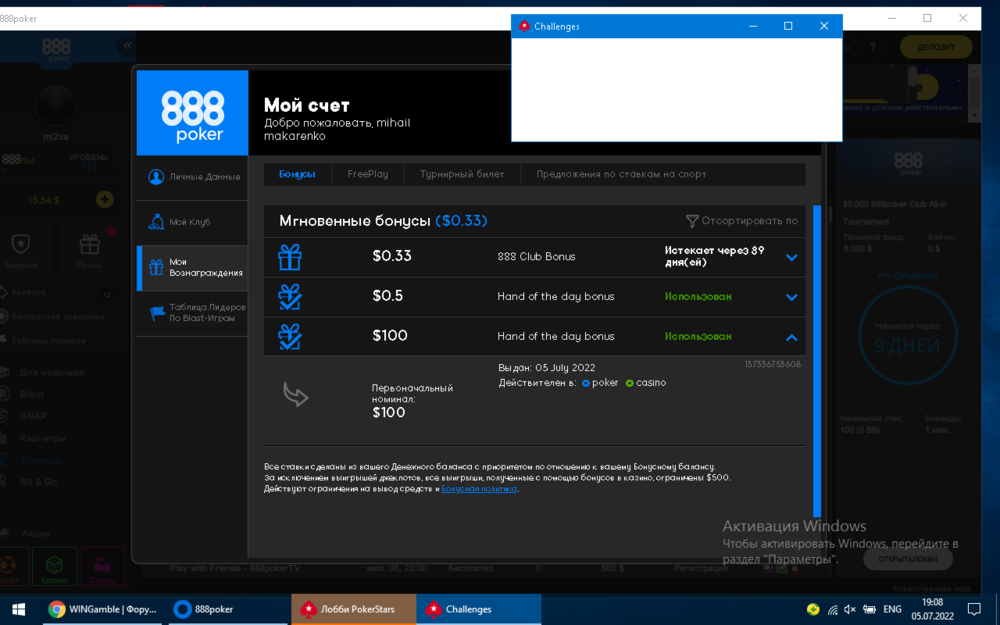
Task: Click the 888poker logo in account panel
Action: pos(192,113)
